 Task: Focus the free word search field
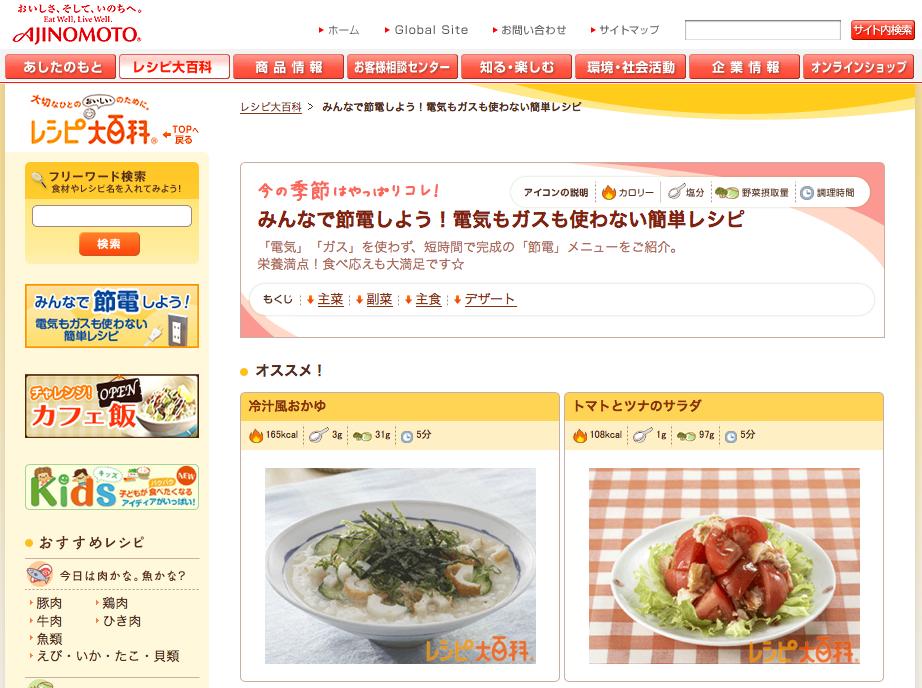click(x=112, y=216)
